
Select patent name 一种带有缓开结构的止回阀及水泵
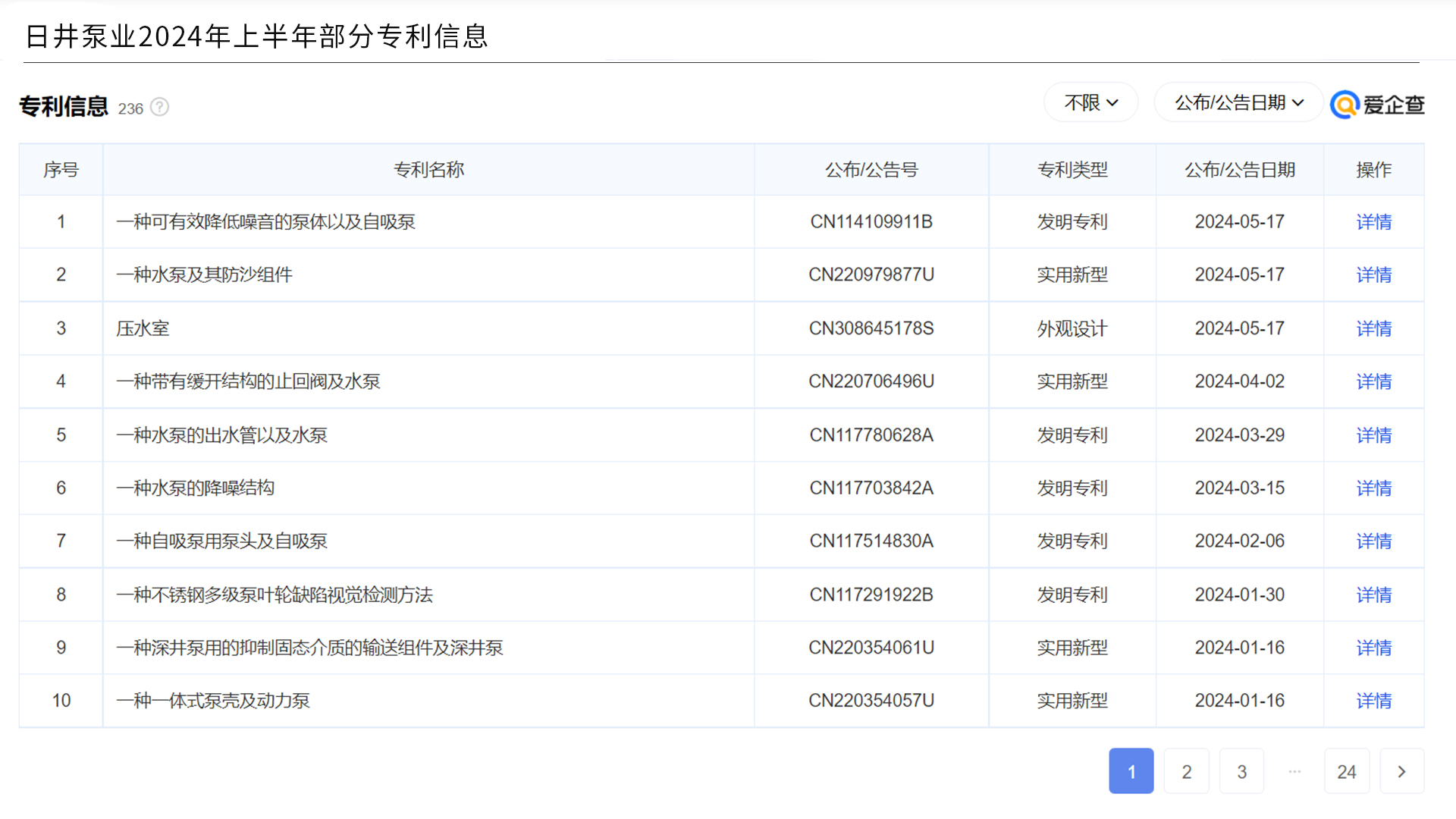point(248,382)
